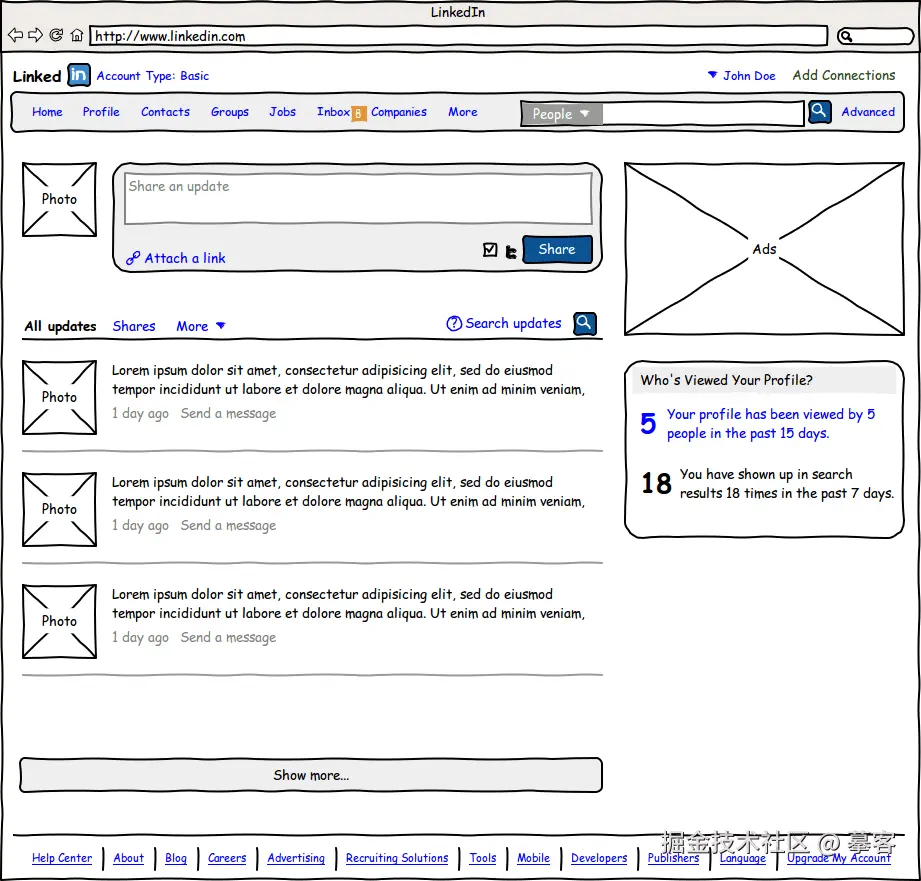Click the browser forward arrow
The width and height of the screenshot is (921, 881).
tap(36, 35)
